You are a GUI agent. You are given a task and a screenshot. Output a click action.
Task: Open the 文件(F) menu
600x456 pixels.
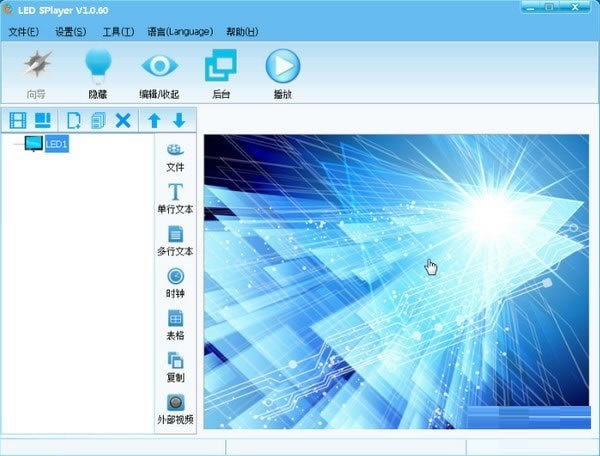click(x=24, y=32)
